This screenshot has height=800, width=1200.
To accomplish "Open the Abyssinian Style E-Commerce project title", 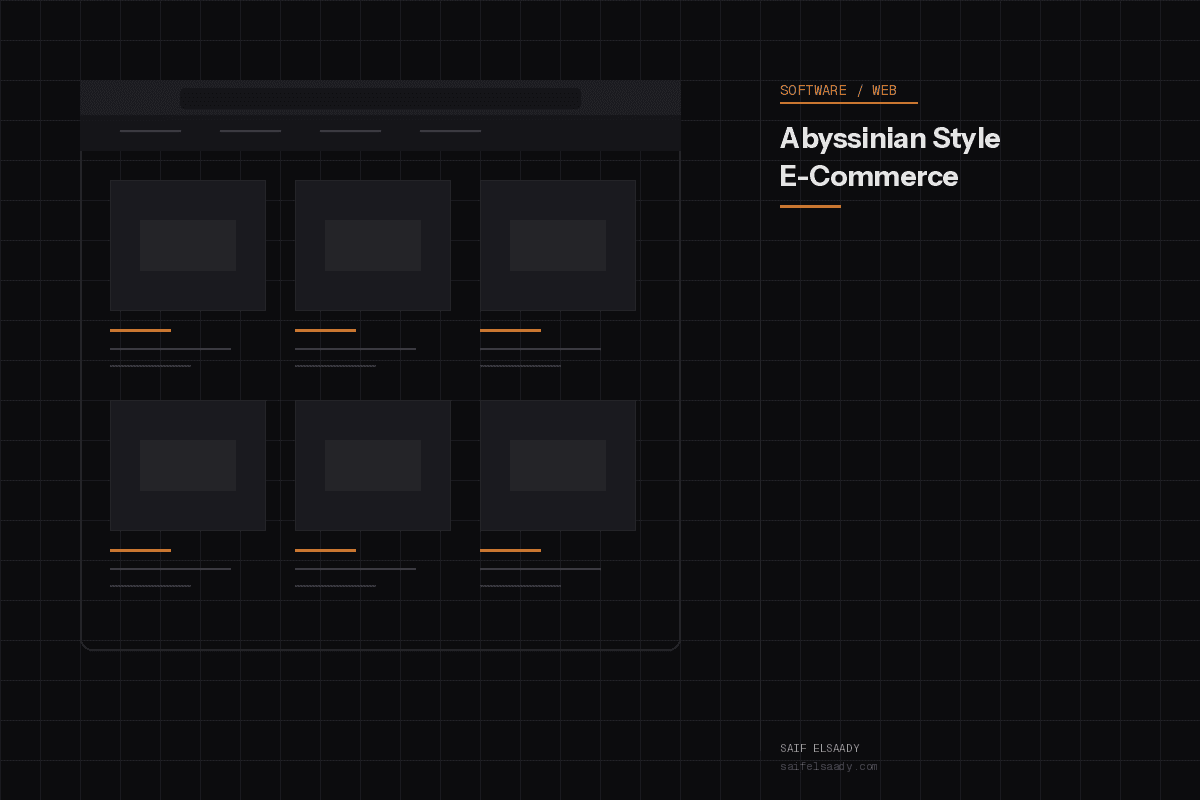I will click(889, 157).
